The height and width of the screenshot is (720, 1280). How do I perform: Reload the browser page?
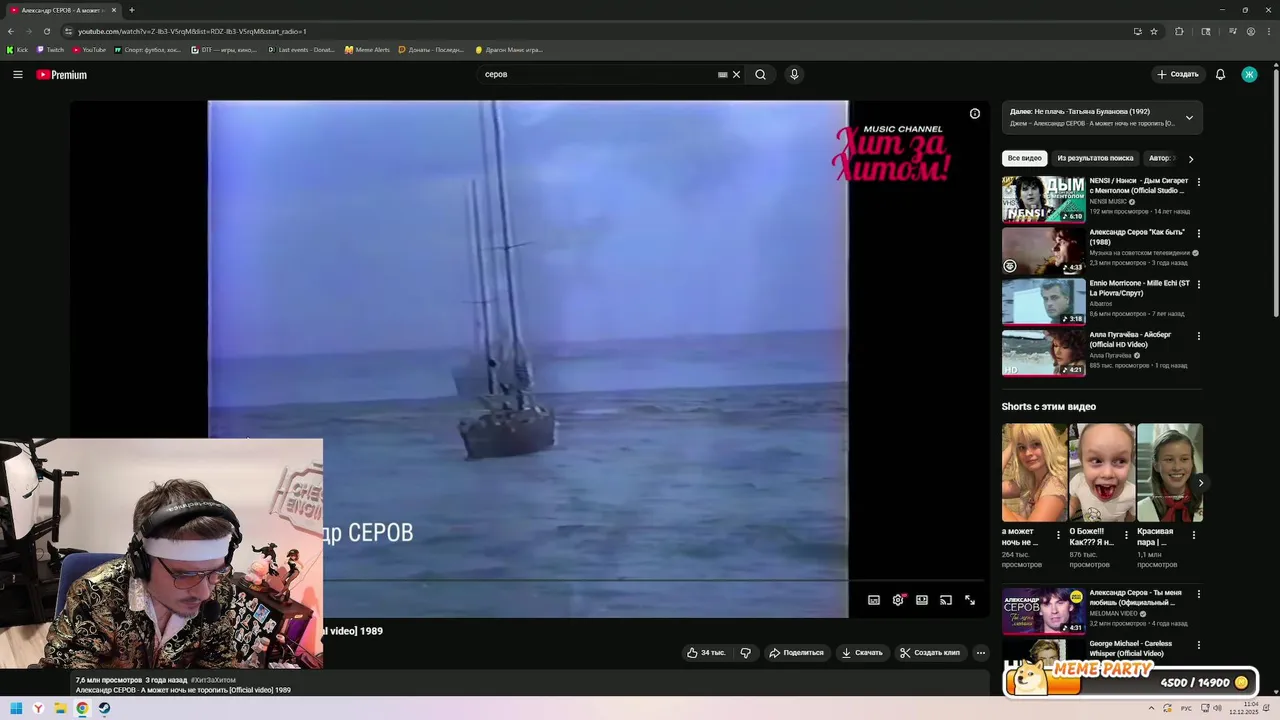[x=46, y=31]
